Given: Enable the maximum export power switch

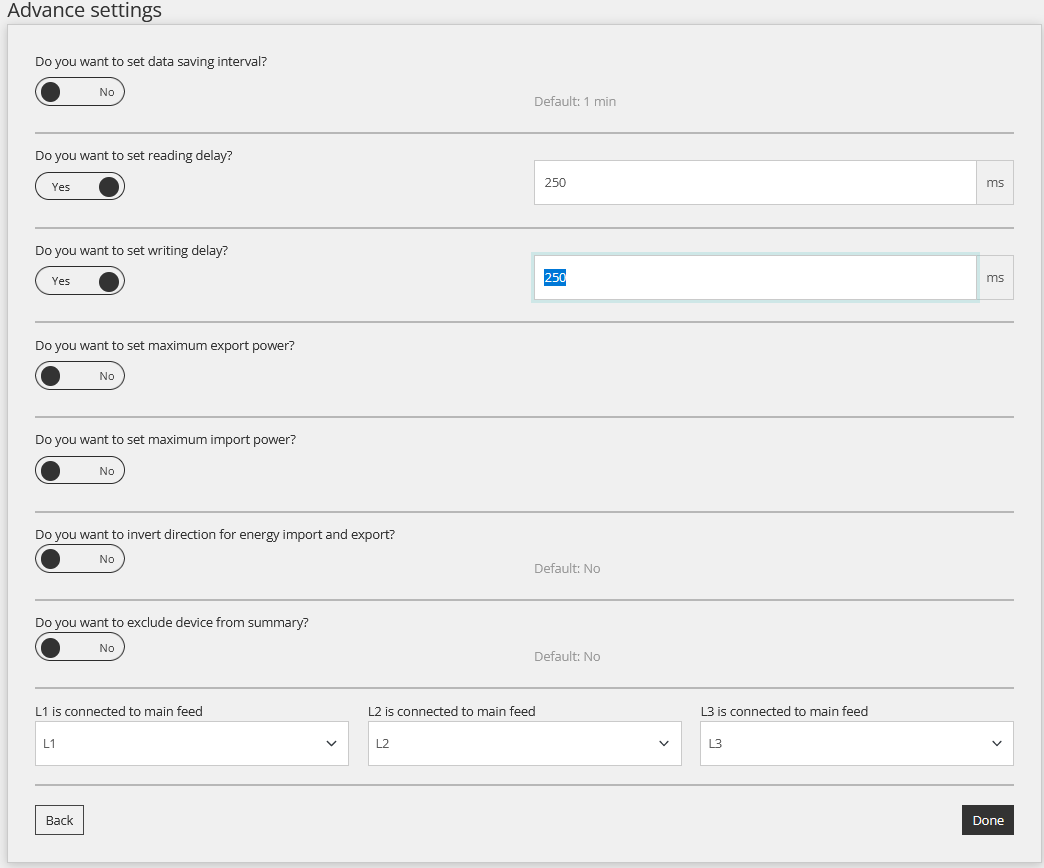Looking at the screenshot, I should click(x=80, y=376).
